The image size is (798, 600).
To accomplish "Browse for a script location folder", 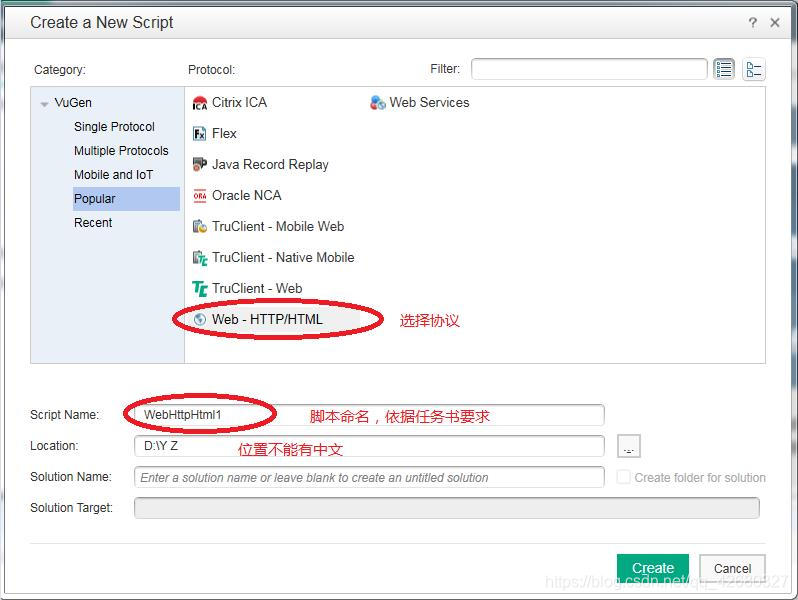I will click(629, 446).
